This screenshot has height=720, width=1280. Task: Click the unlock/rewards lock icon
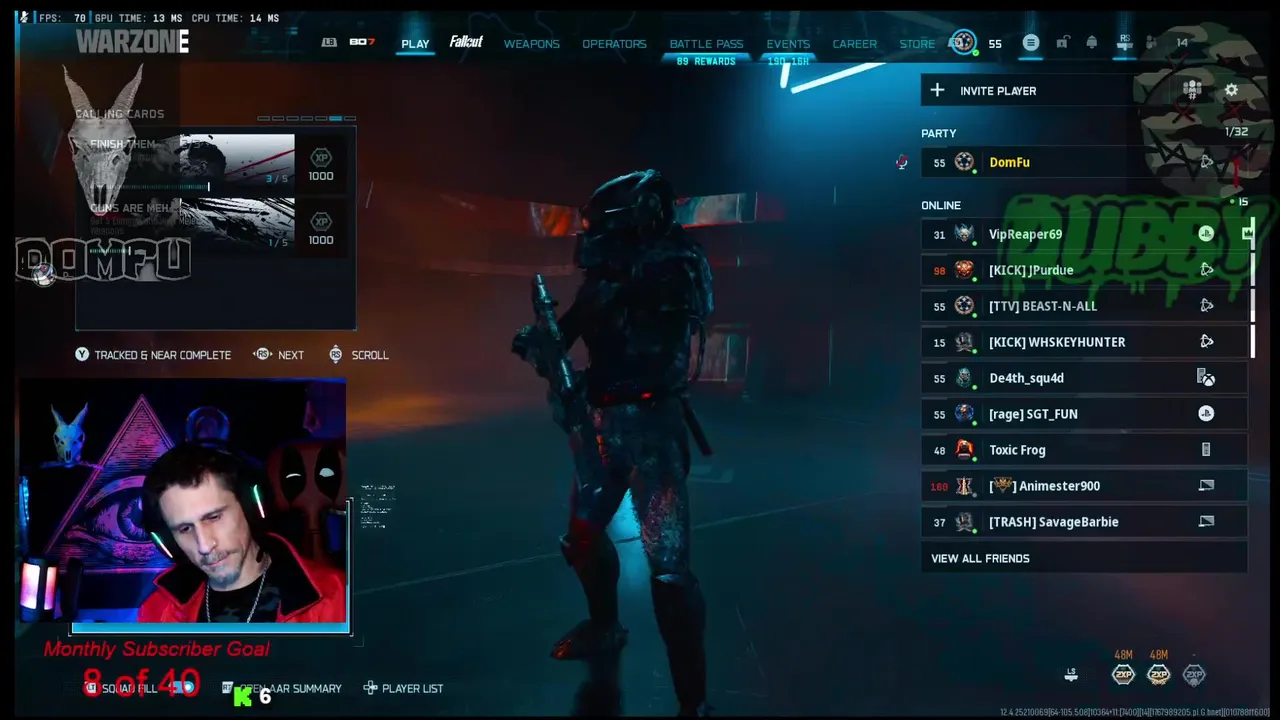pyautogui.click(x=1062, y=42)
